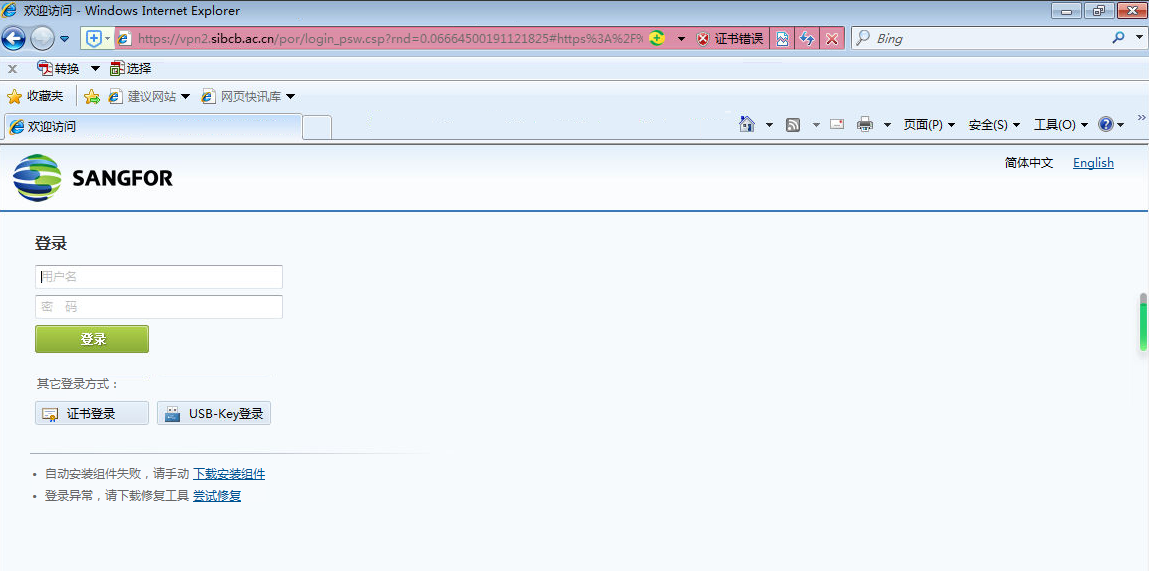Click the Refresh page icon
Viewport: 1149px width, 571px height.
(x=806, y=39)
